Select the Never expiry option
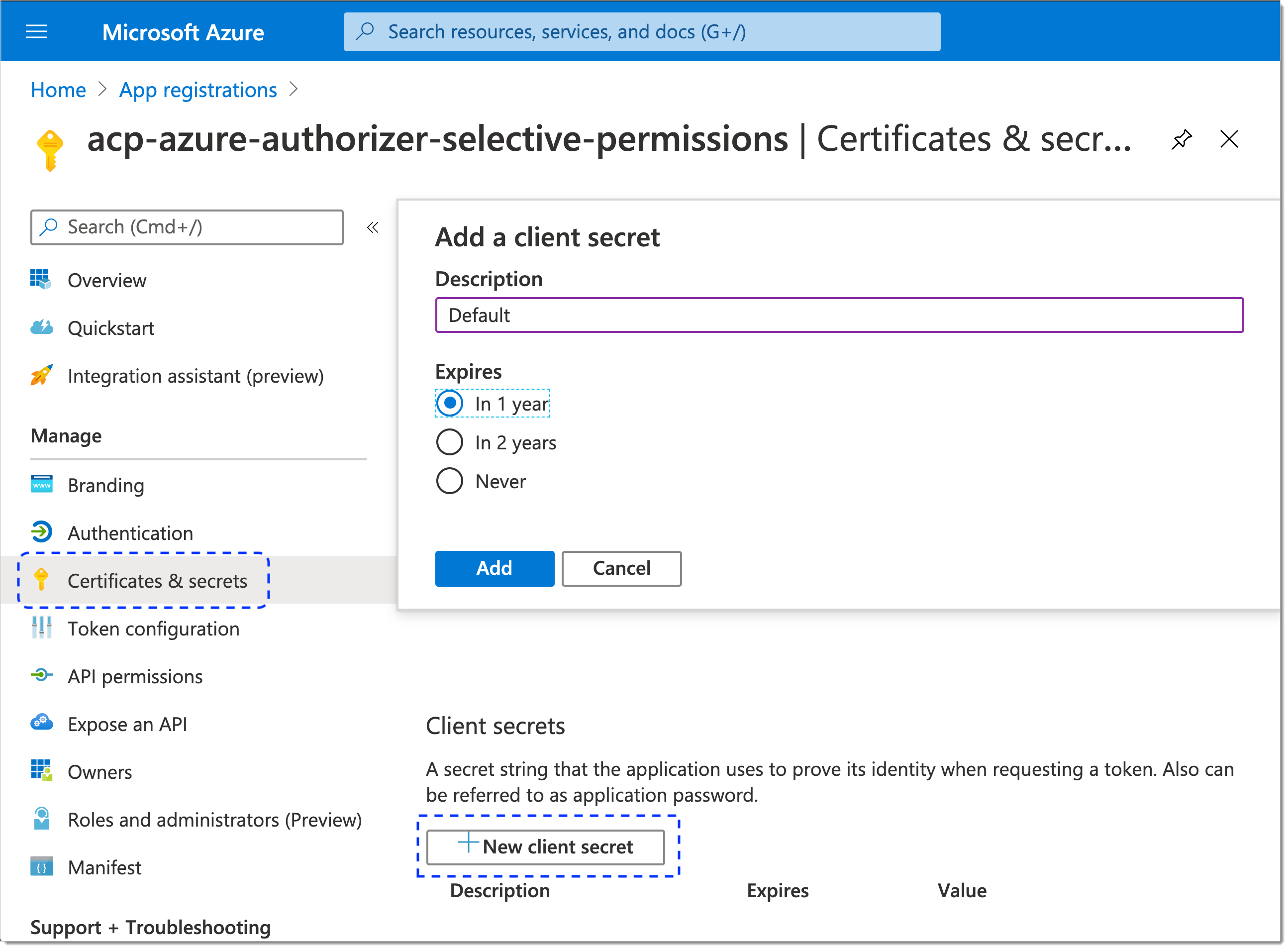Image resolution: width=1288 pixels, height=949 pixels. tap(450, 481)
